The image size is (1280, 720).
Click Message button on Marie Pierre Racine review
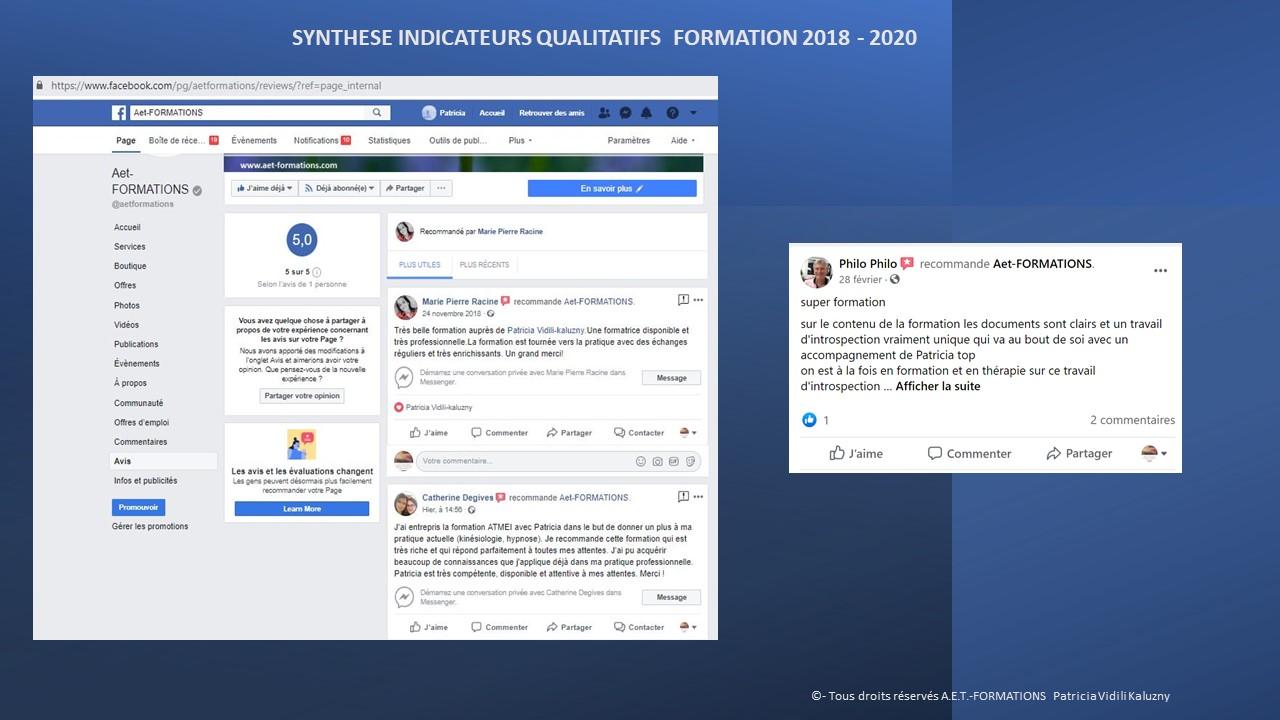pyautogui.click(x=671, y=378)
